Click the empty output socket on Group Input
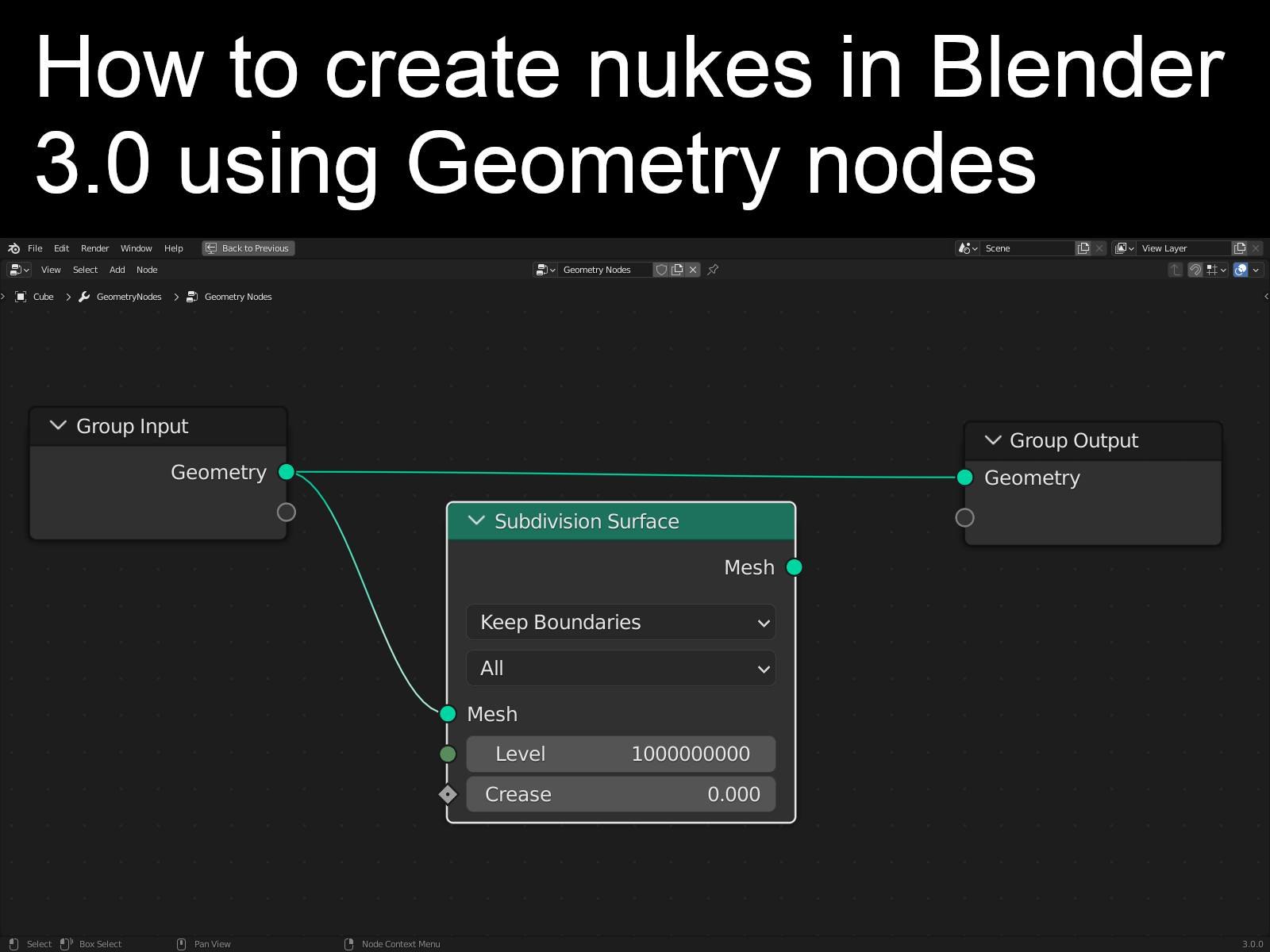 coord(287,512)
